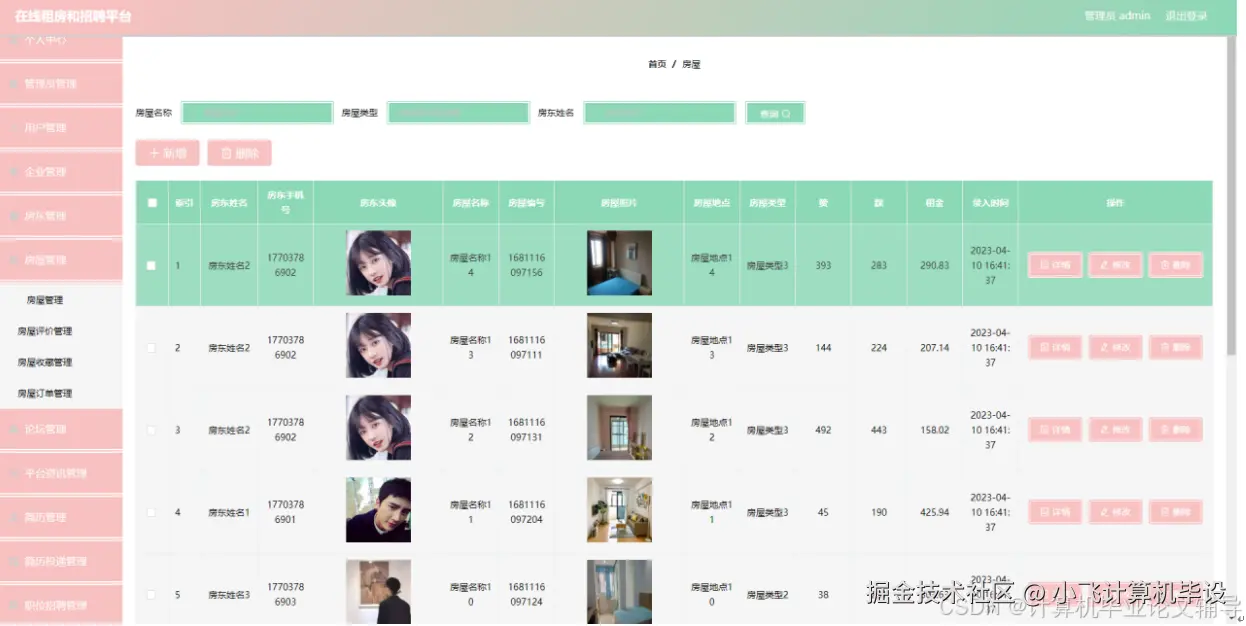This screenshot has width=1246, height=626.
Task: Click landlord avatar in row 4
Action: 378,510
